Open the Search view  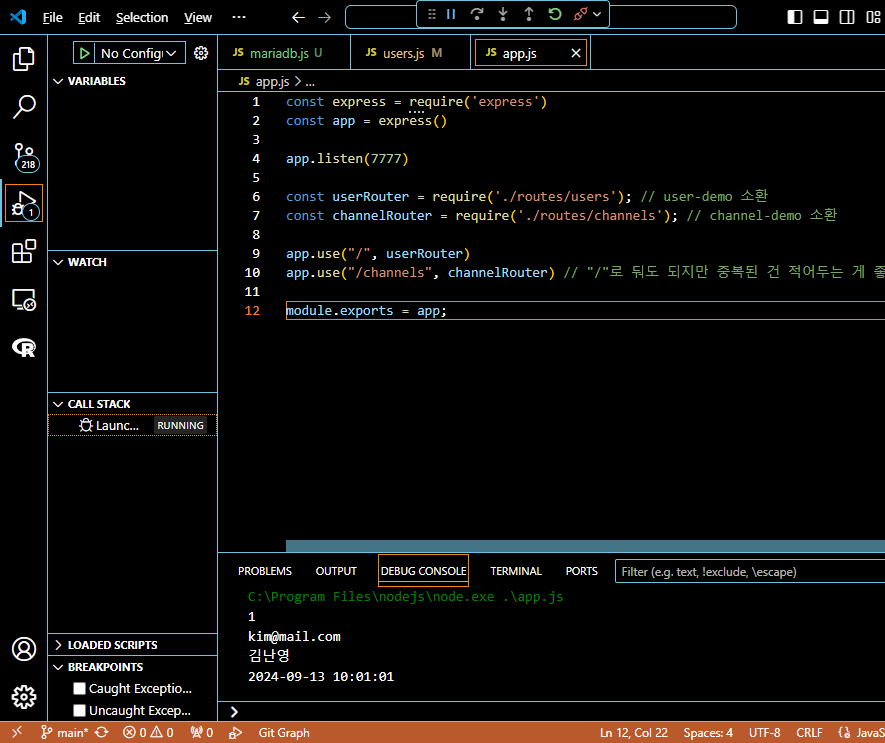point(24,106)
